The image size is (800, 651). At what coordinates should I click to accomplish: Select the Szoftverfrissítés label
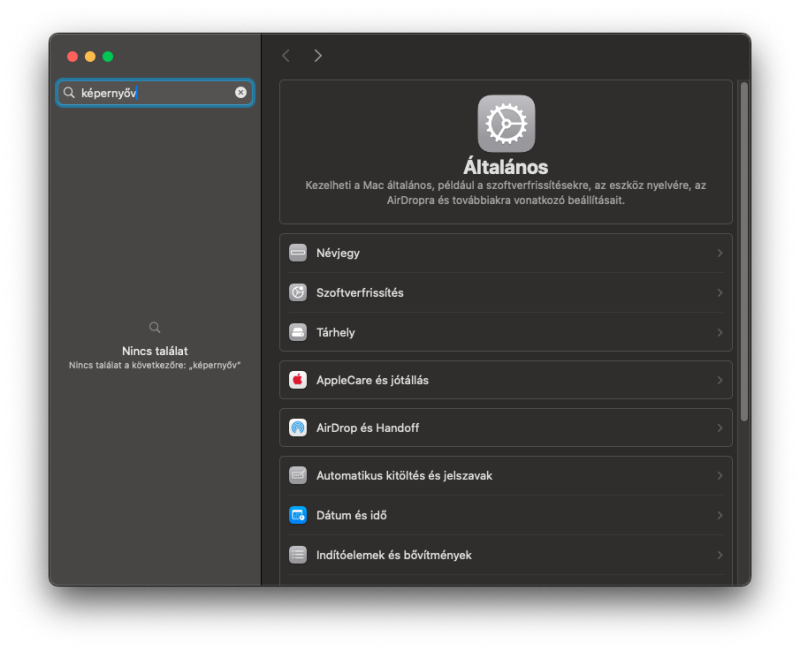point(360,293)
